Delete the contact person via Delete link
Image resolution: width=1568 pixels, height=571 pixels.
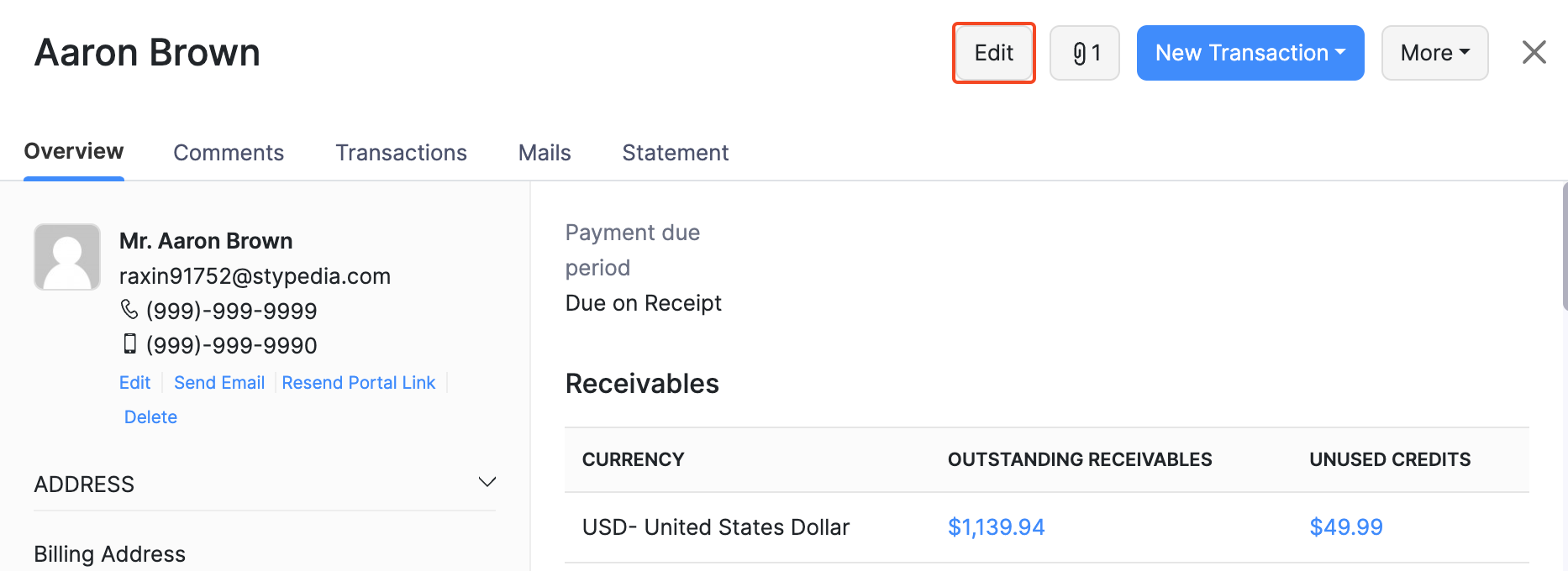[150, 417]
